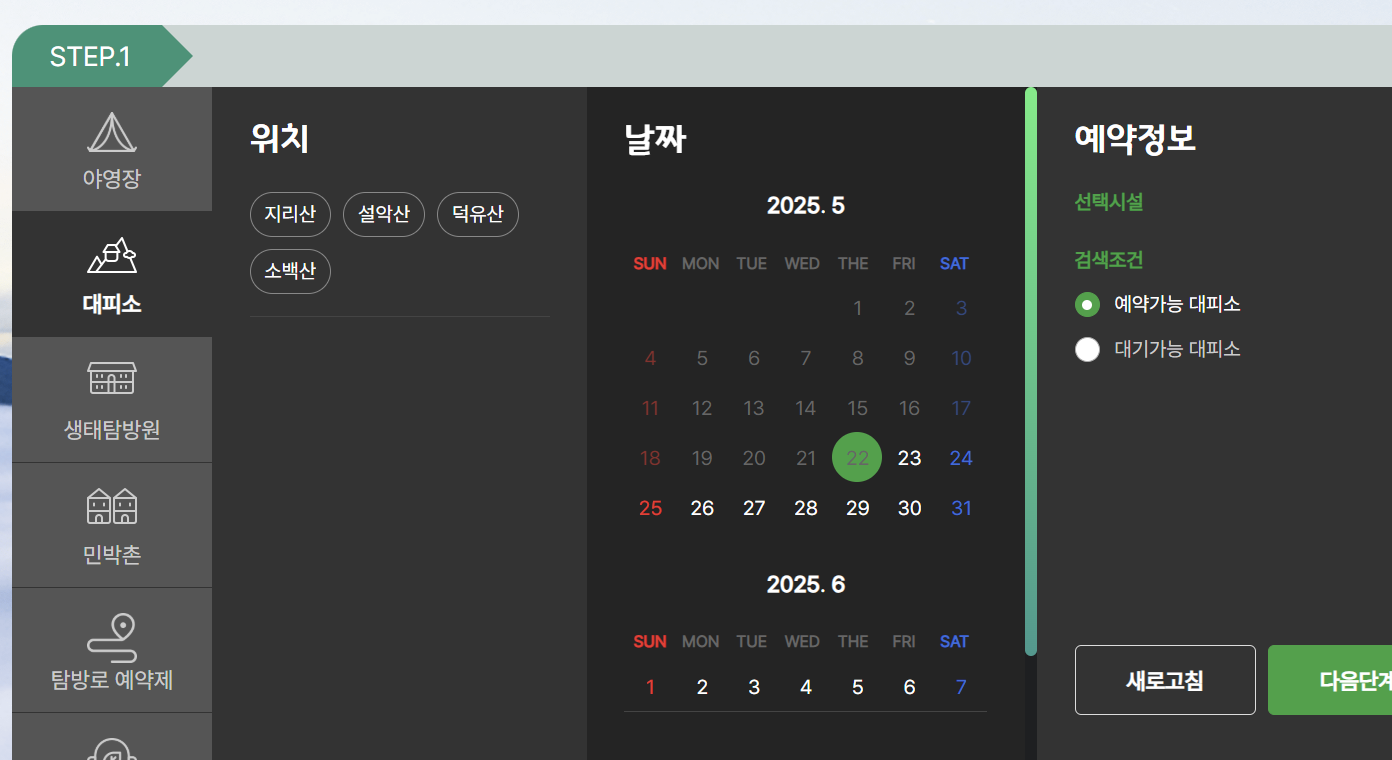Viewport: 1392px width, 760px height.
Task: Enable the 예약가능 대피소 radio option
Action: (x=1087, y=304)
